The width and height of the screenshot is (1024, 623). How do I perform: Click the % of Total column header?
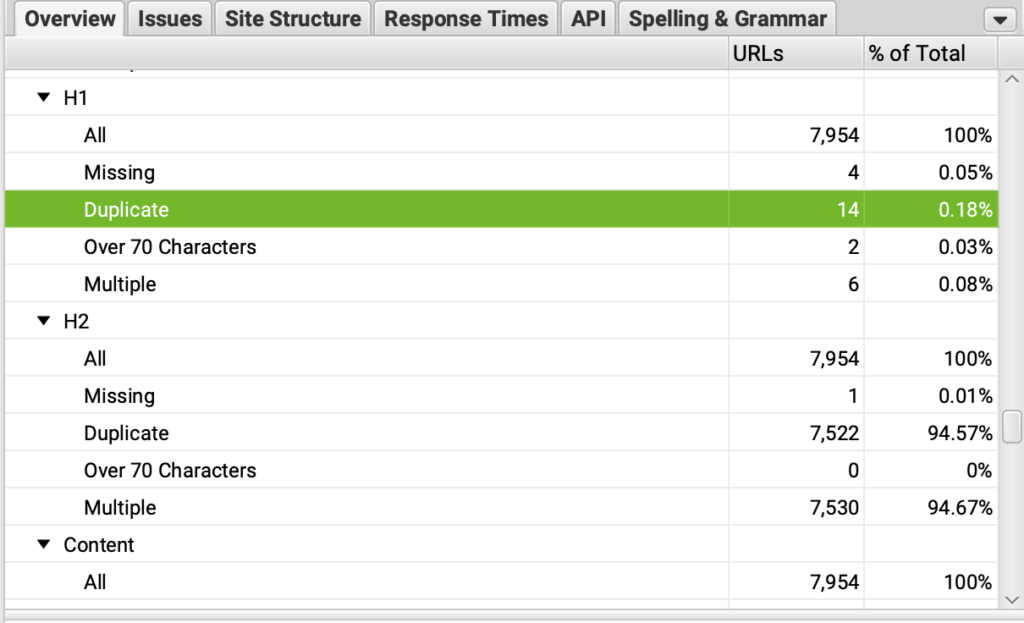click(930, 54)
